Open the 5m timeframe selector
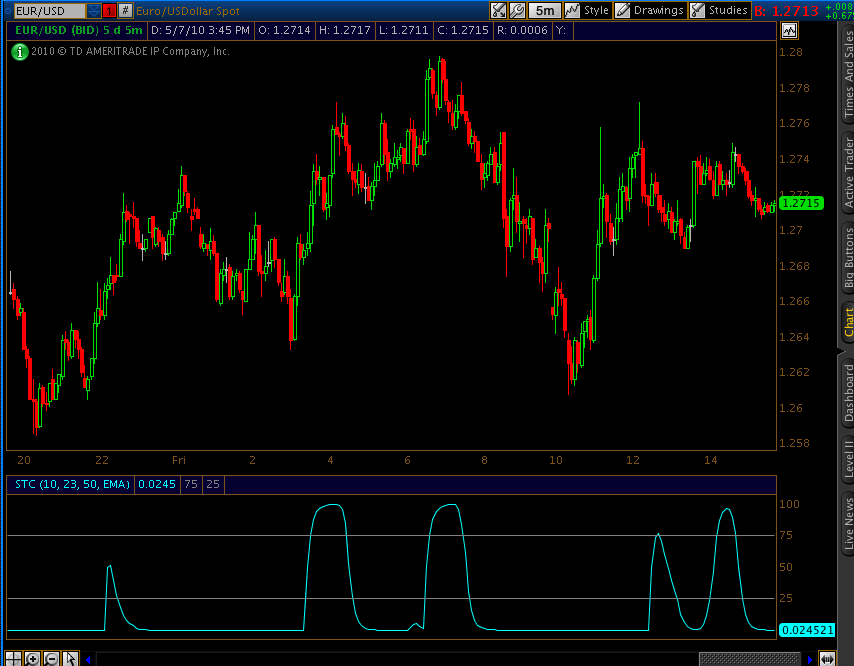Screen dimensions: 854x666 tap(545, 10)
